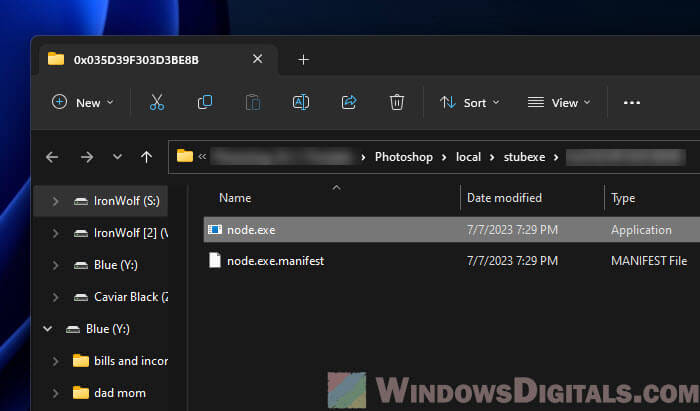
Task: Navigate to local in breadcrumb
Action: pos(468,157)
